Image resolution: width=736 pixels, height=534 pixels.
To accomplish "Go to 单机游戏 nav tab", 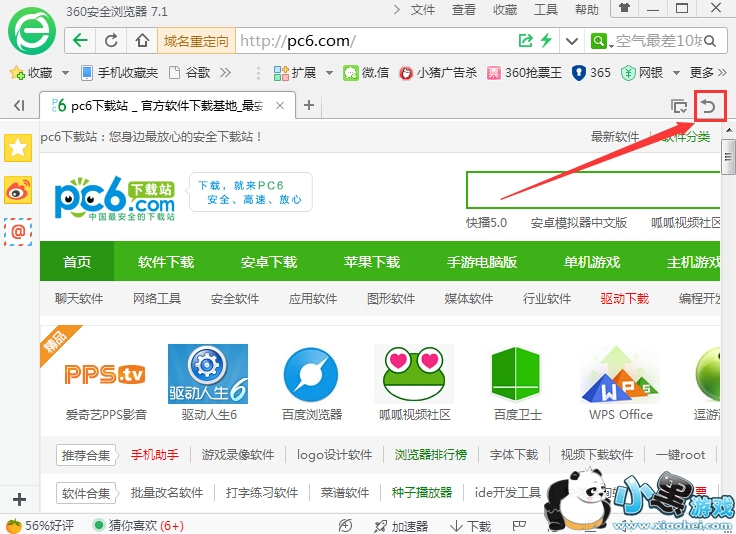I will pos(592,261).
